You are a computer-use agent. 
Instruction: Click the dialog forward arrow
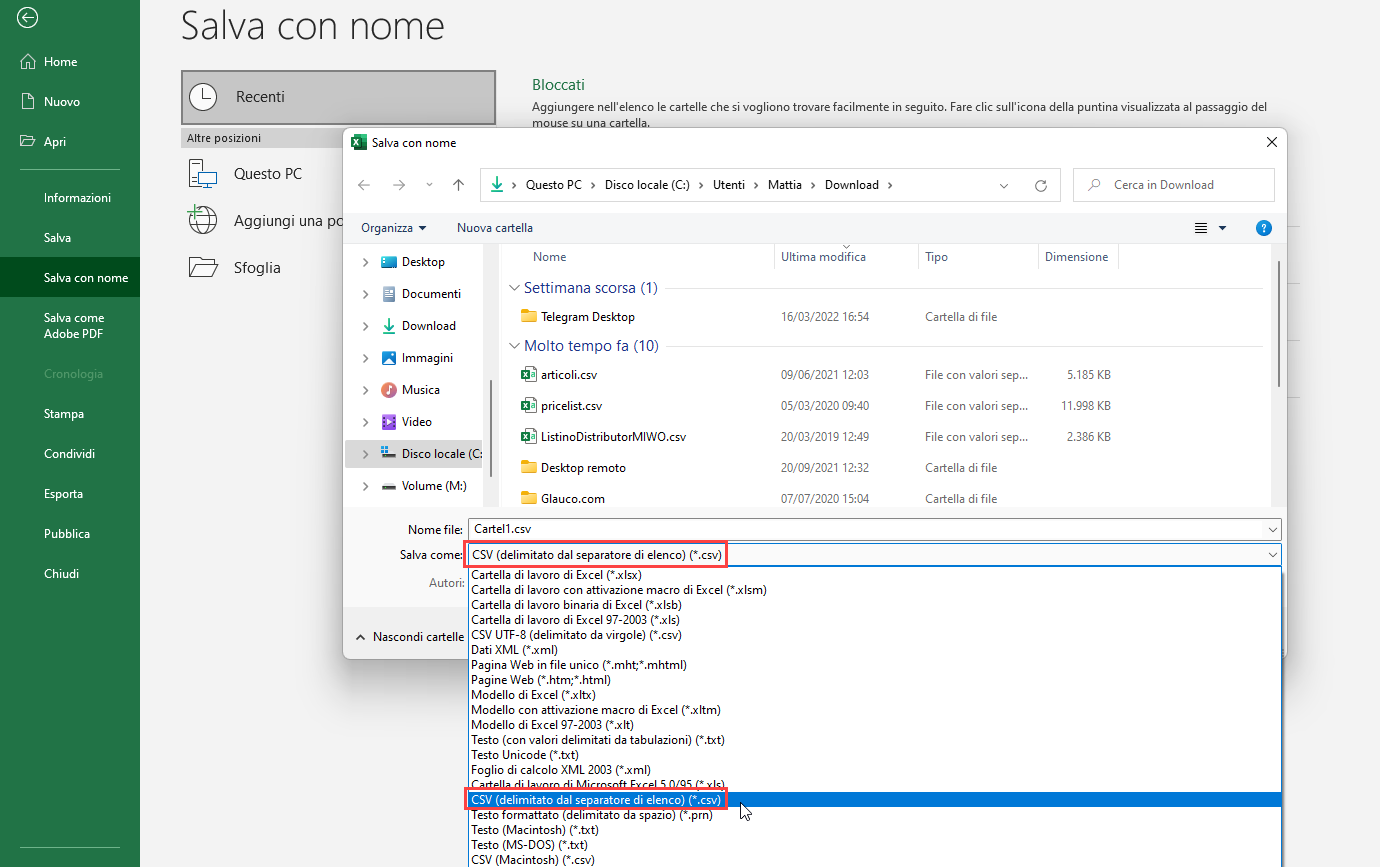(399, 185)
